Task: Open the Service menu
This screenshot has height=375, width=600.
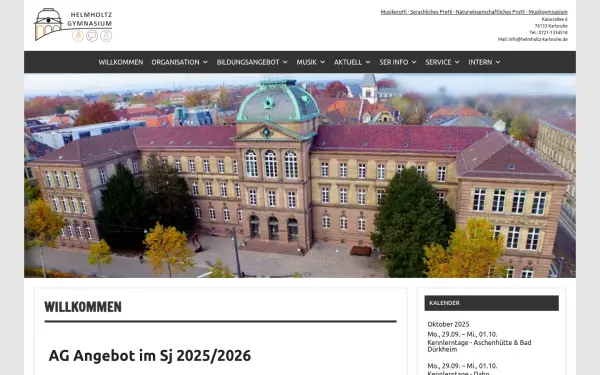Action: pos(439,62)
